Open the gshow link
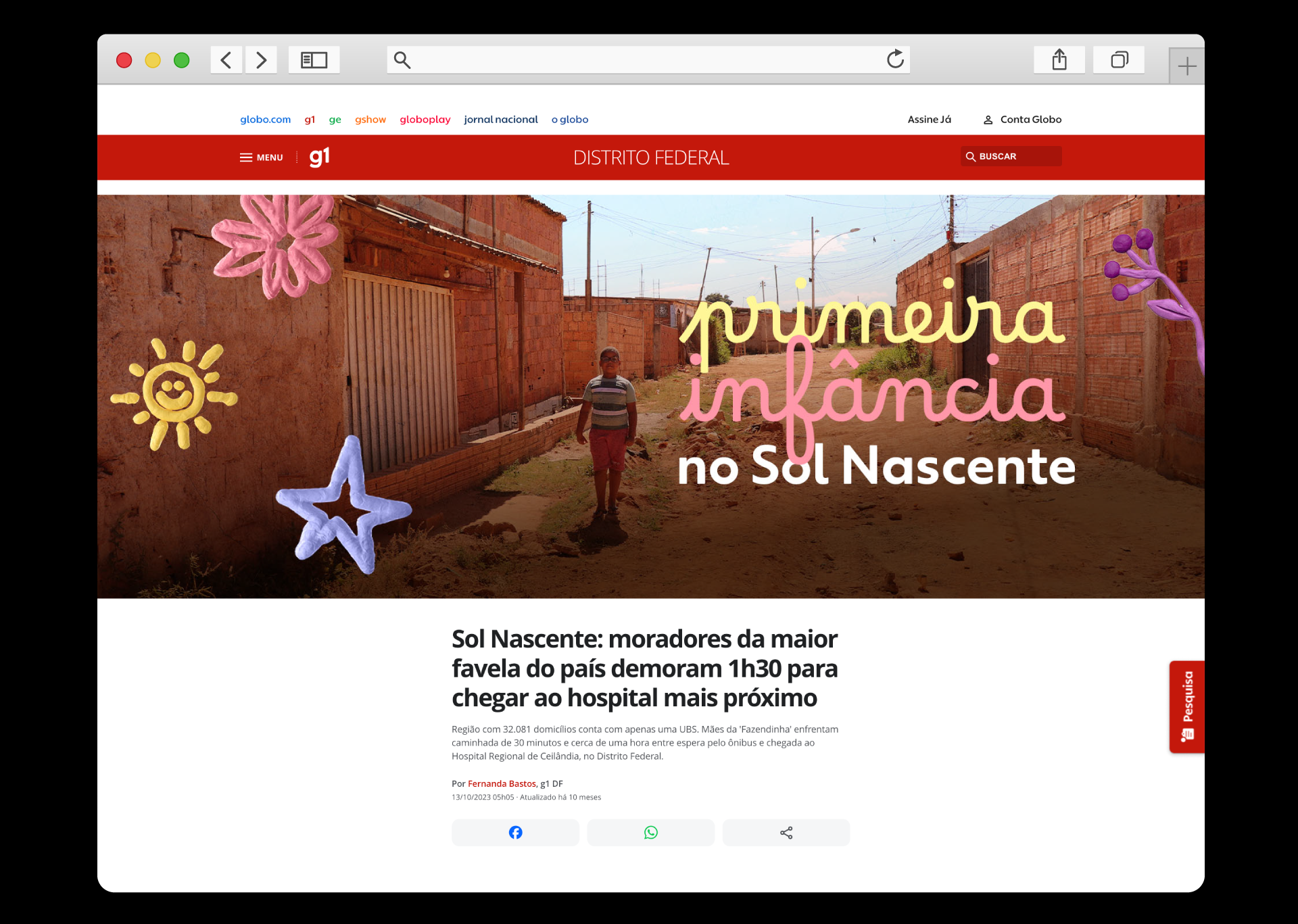1298x924 pixels. coord(370,120)
